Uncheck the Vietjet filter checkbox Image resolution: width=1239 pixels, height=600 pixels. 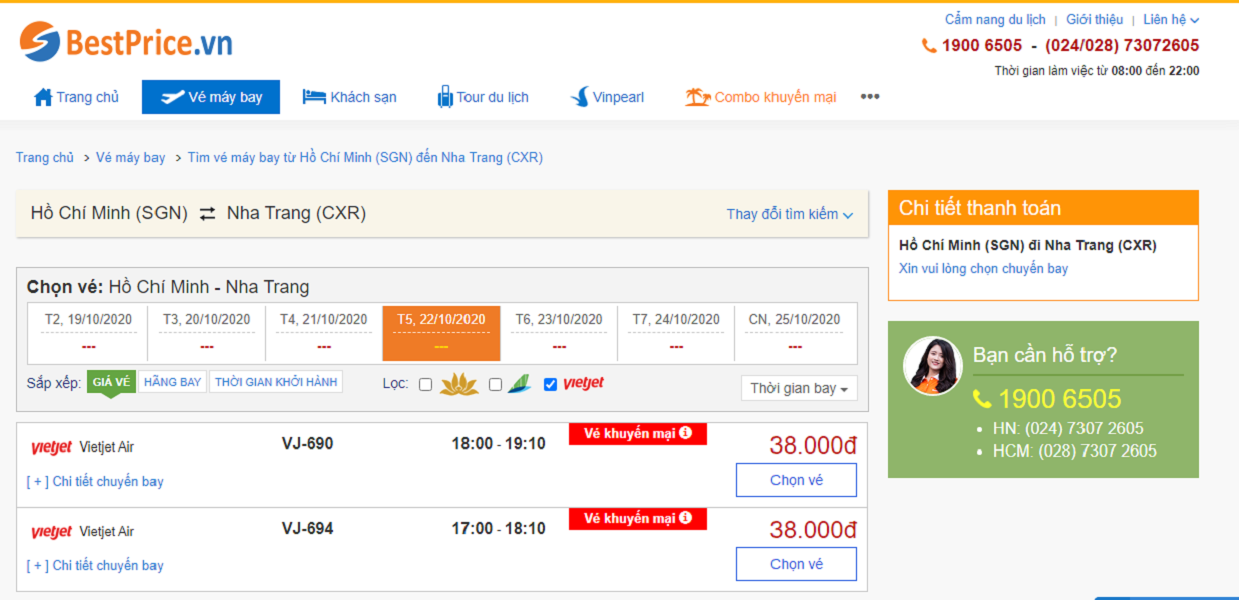pos(550,384)
